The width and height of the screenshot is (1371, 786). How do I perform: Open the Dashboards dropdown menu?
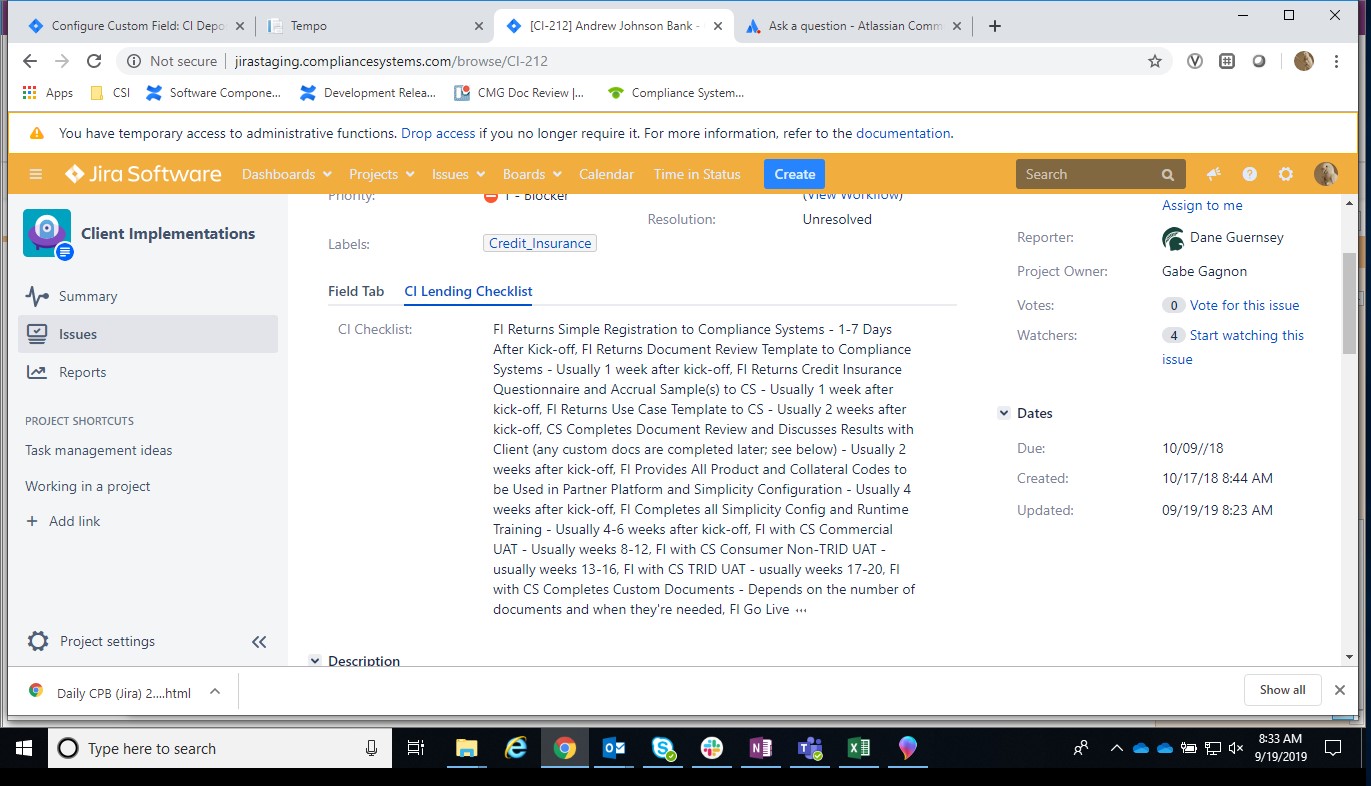coord(286,174)
